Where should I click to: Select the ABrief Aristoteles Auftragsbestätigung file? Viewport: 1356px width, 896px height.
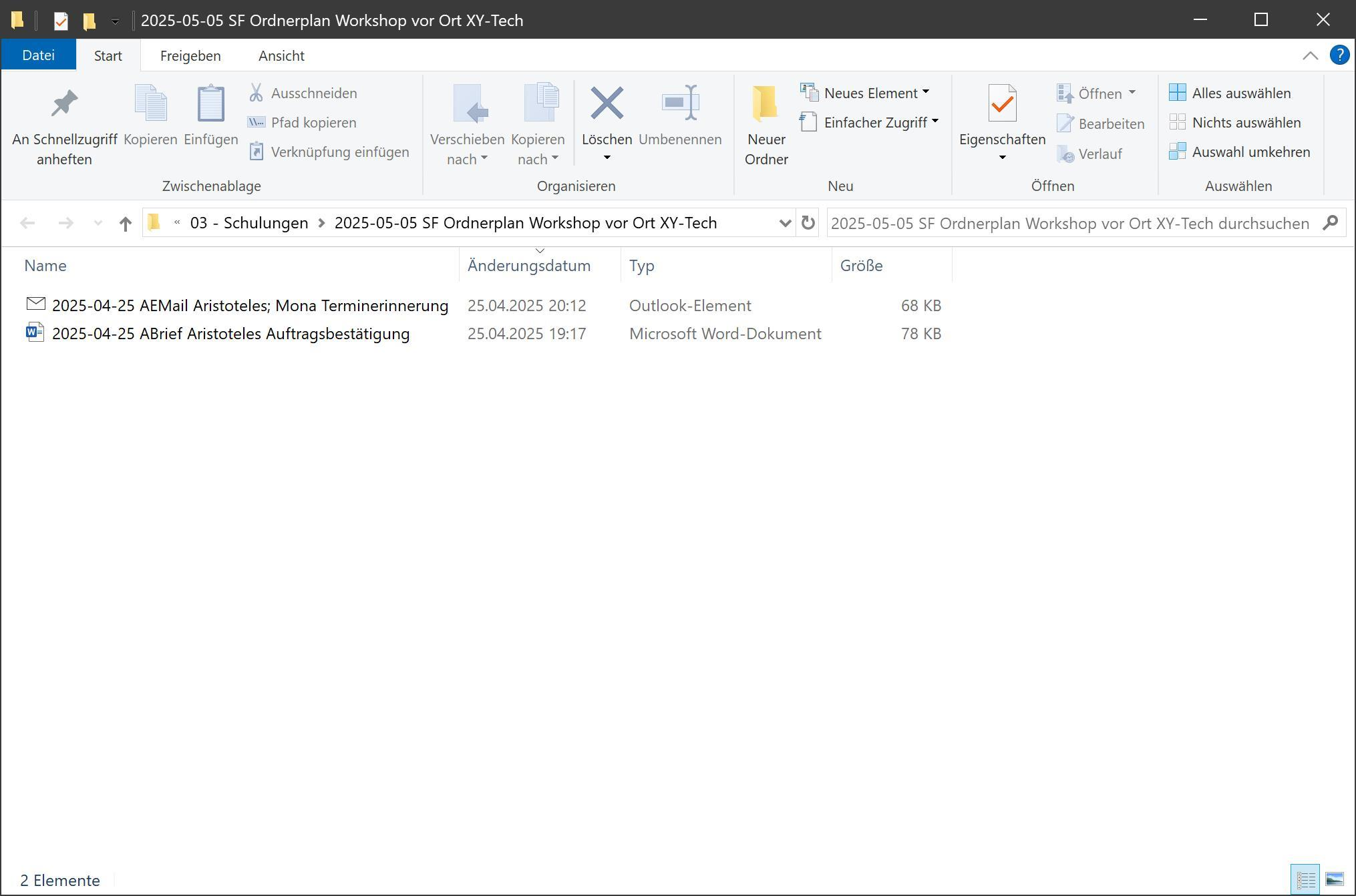coord(230,333)
